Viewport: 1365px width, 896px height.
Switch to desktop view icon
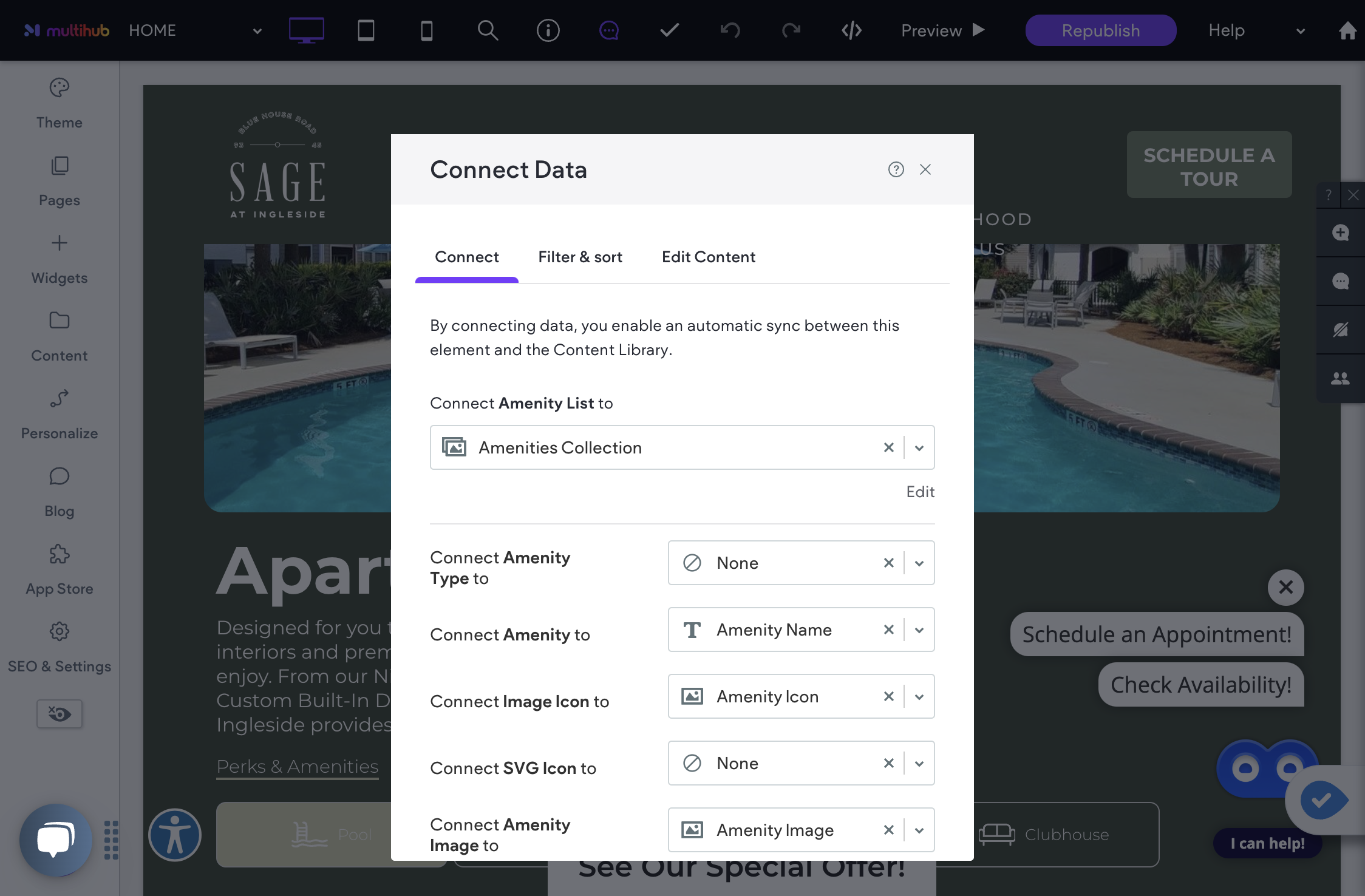(x=306, y=30)
